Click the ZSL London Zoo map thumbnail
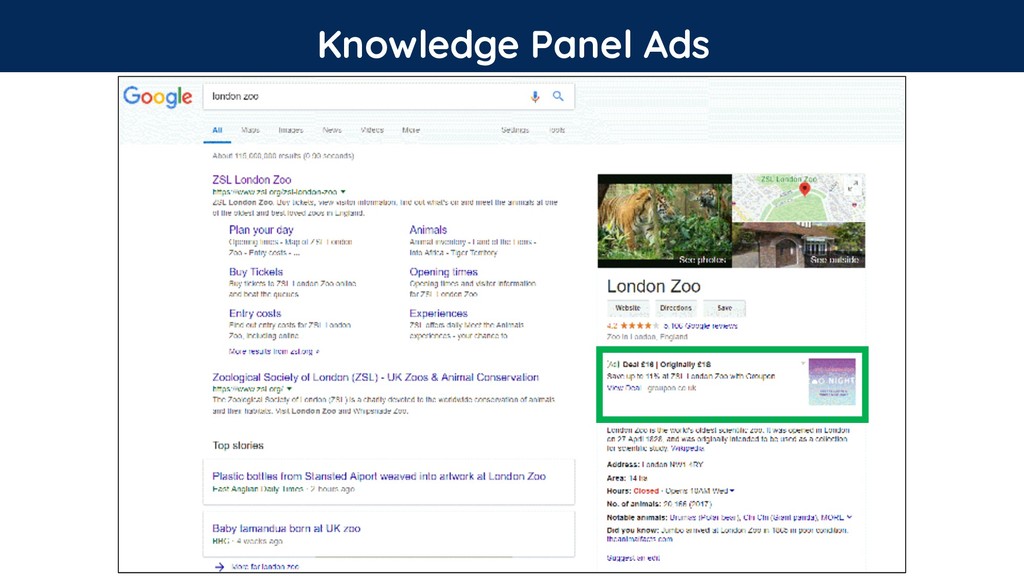Screen dimensions: 1024x576 pyautogui.click(x=798, y=198)
